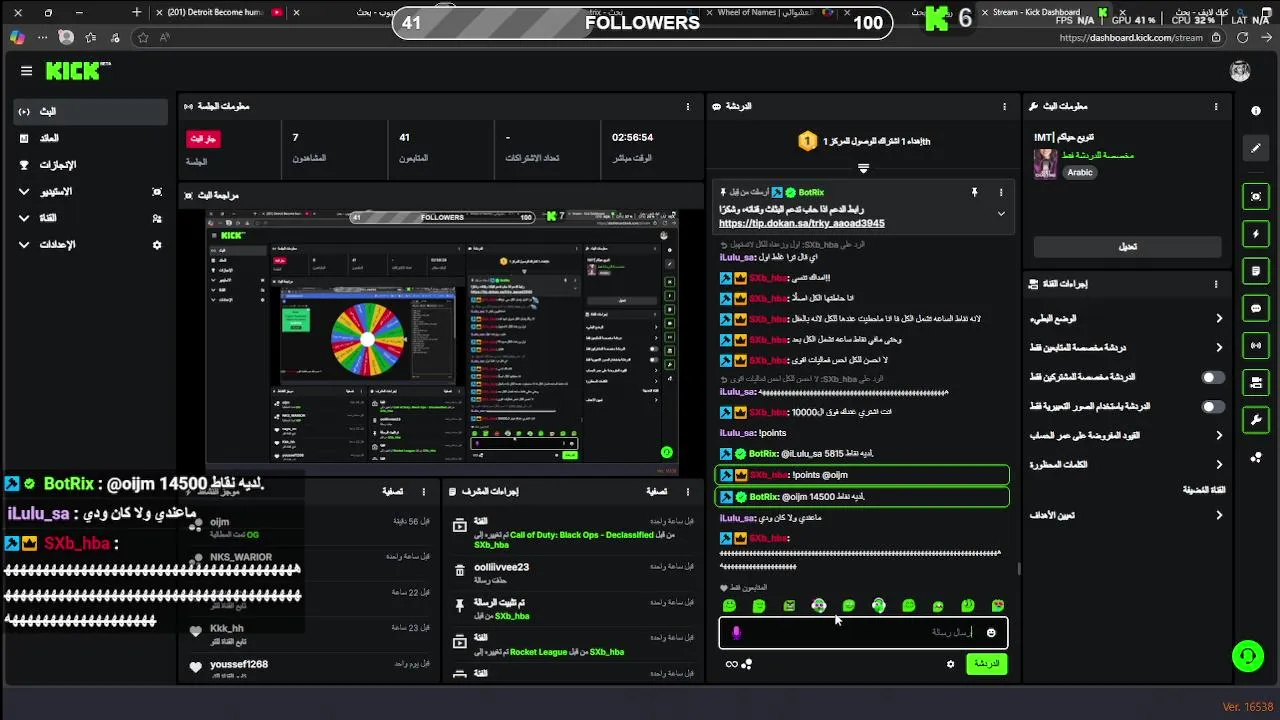Click the info icon in right rail

click(1256, 111)
